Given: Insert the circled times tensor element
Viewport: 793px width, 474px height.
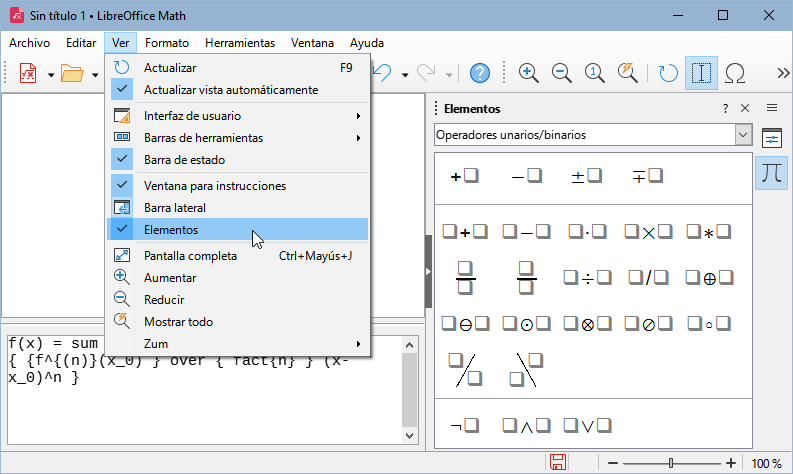Looking at the screenshot, I should pos(587,324).
